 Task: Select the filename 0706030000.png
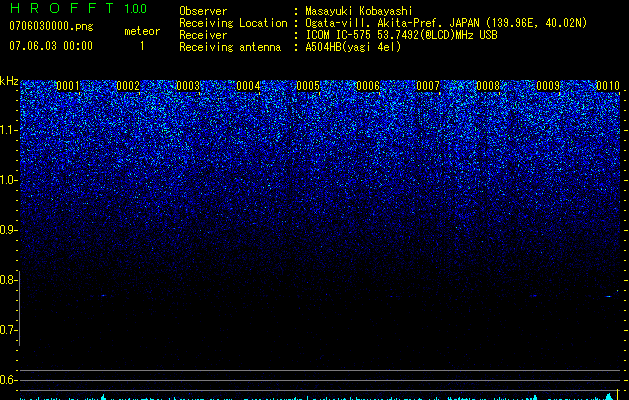coord(51,26)
